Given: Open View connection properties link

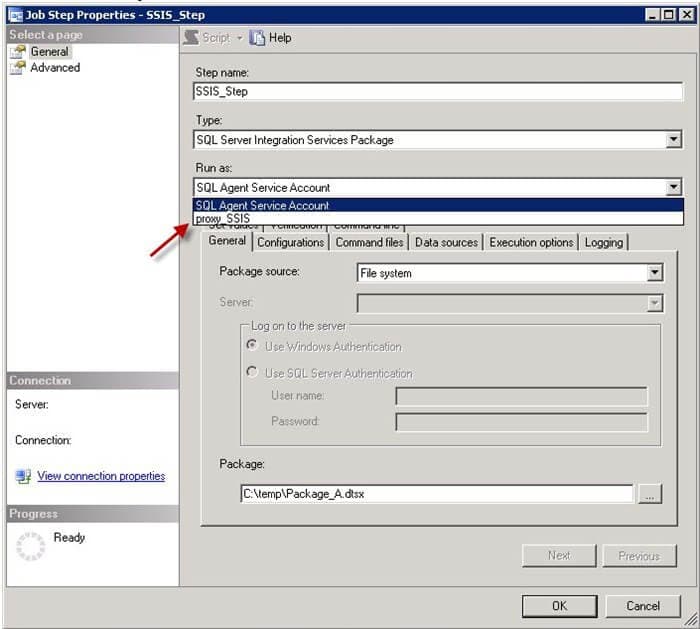Looking at the screenshot, I should click(101, 476).
